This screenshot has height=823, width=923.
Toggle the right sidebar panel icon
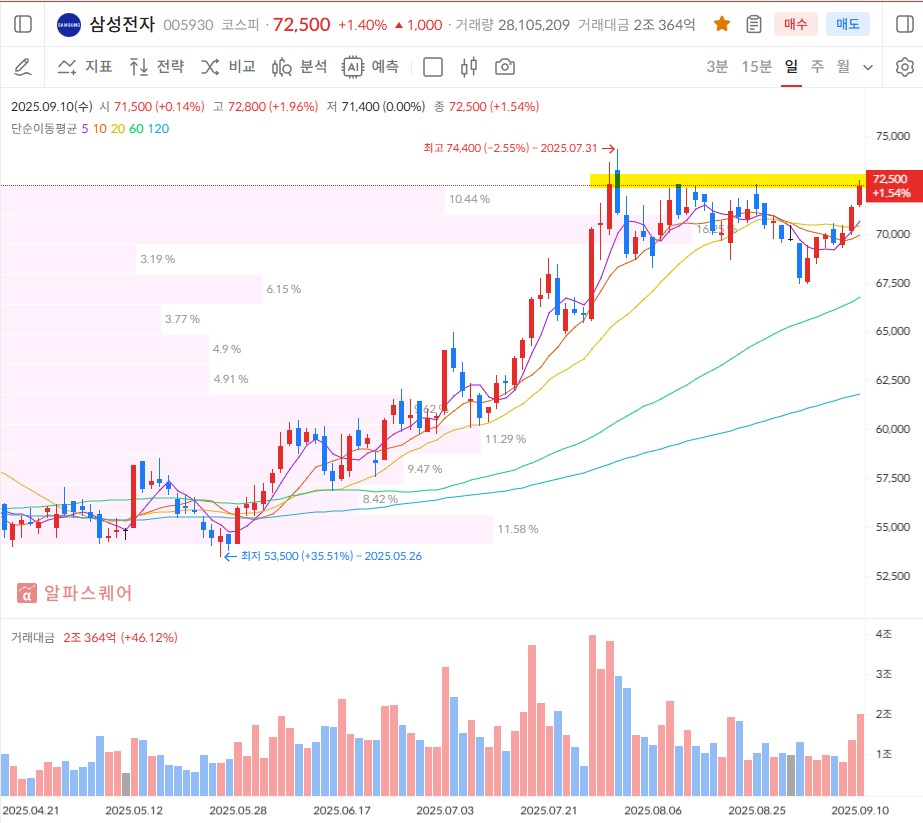(x=905, y=24)
